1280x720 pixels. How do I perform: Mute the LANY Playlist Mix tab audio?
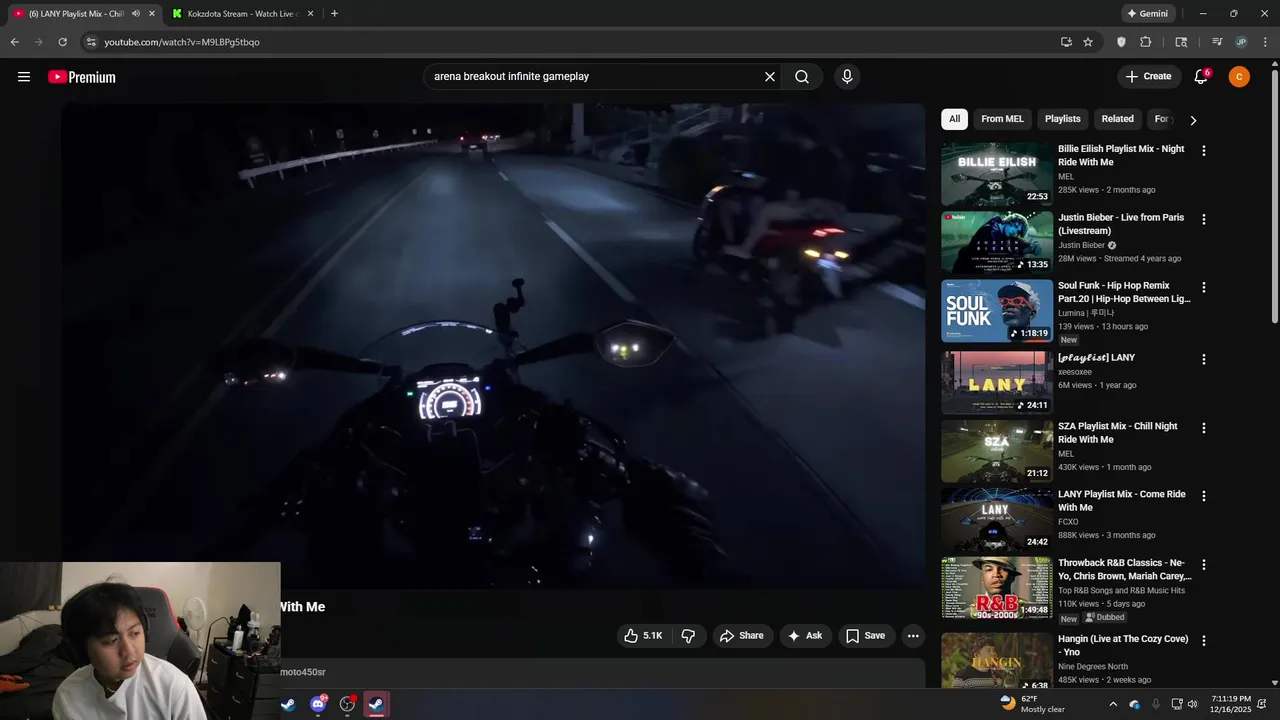click(136, 14)
